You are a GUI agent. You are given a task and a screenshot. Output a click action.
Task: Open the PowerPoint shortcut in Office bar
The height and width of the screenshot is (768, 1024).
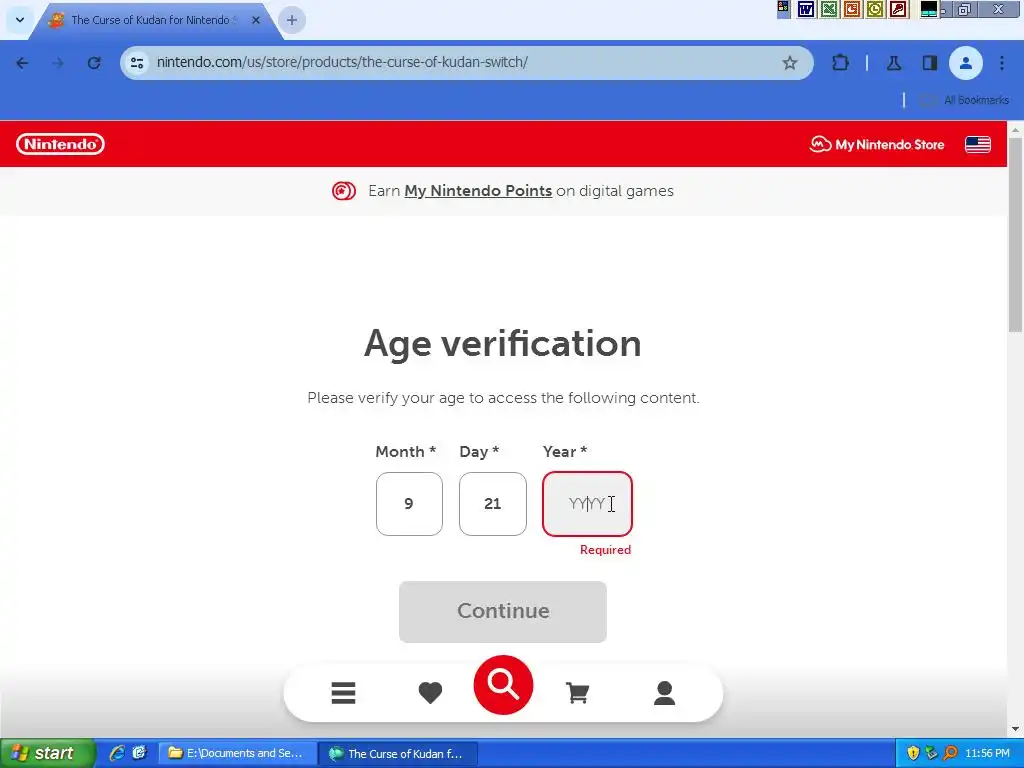coord(852,9)
